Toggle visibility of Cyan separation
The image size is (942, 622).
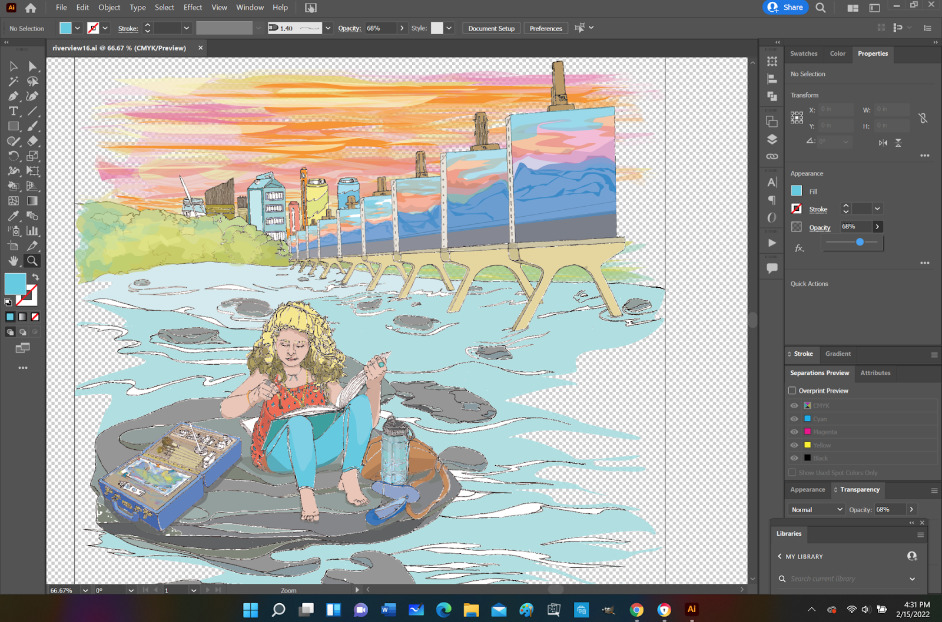795,419
